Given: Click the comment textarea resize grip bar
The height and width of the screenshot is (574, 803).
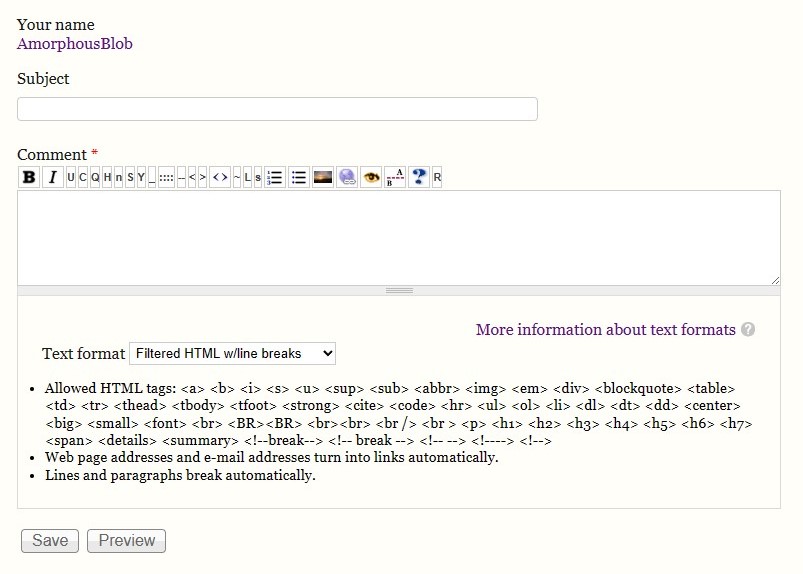Looking at the screenshot, I should (x=399, y=290).
